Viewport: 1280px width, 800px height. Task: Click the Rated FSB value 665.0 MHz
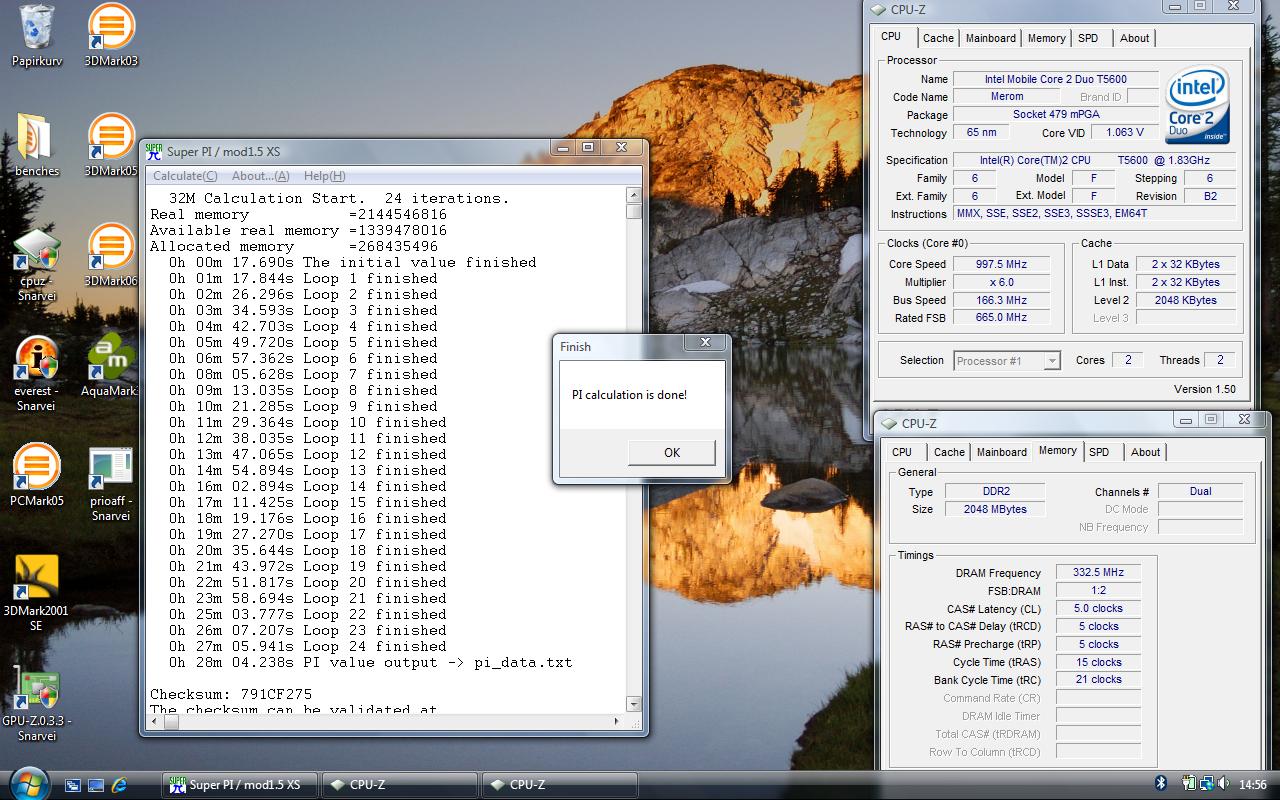point(1002,317)
